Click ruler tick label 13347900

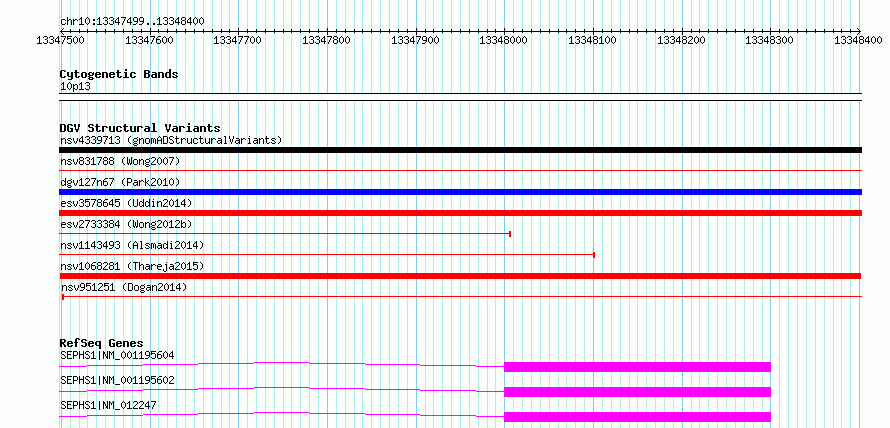pos(415,40)
